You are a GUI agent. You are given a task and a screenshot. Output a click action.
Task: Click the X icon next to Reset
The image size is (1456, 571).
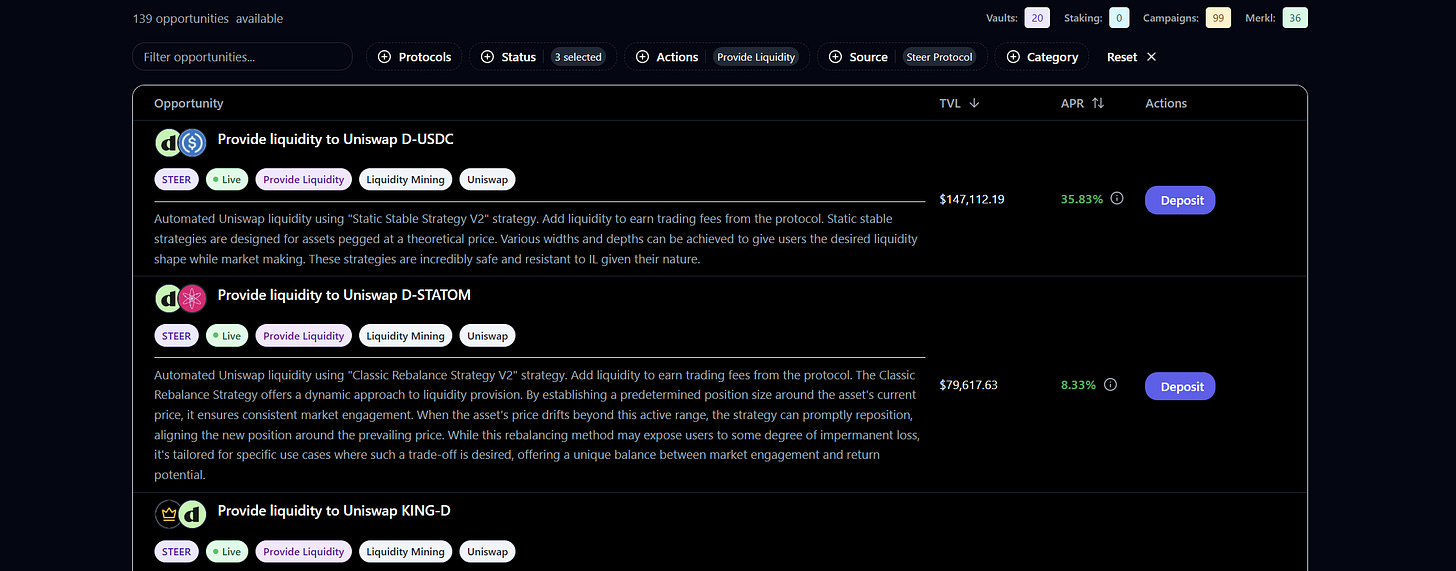point(1151,57)
